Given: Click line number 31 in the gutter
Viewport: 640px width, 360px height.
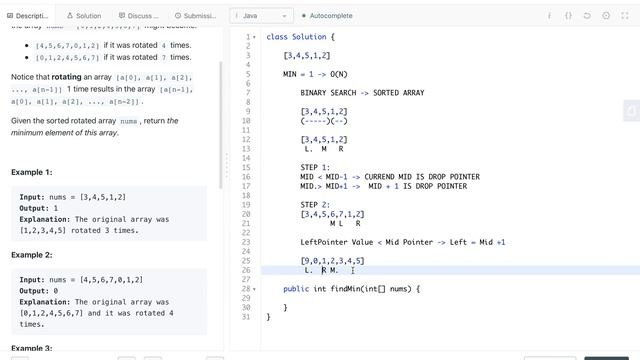Looking at the screenshot, I should (246, 317).
